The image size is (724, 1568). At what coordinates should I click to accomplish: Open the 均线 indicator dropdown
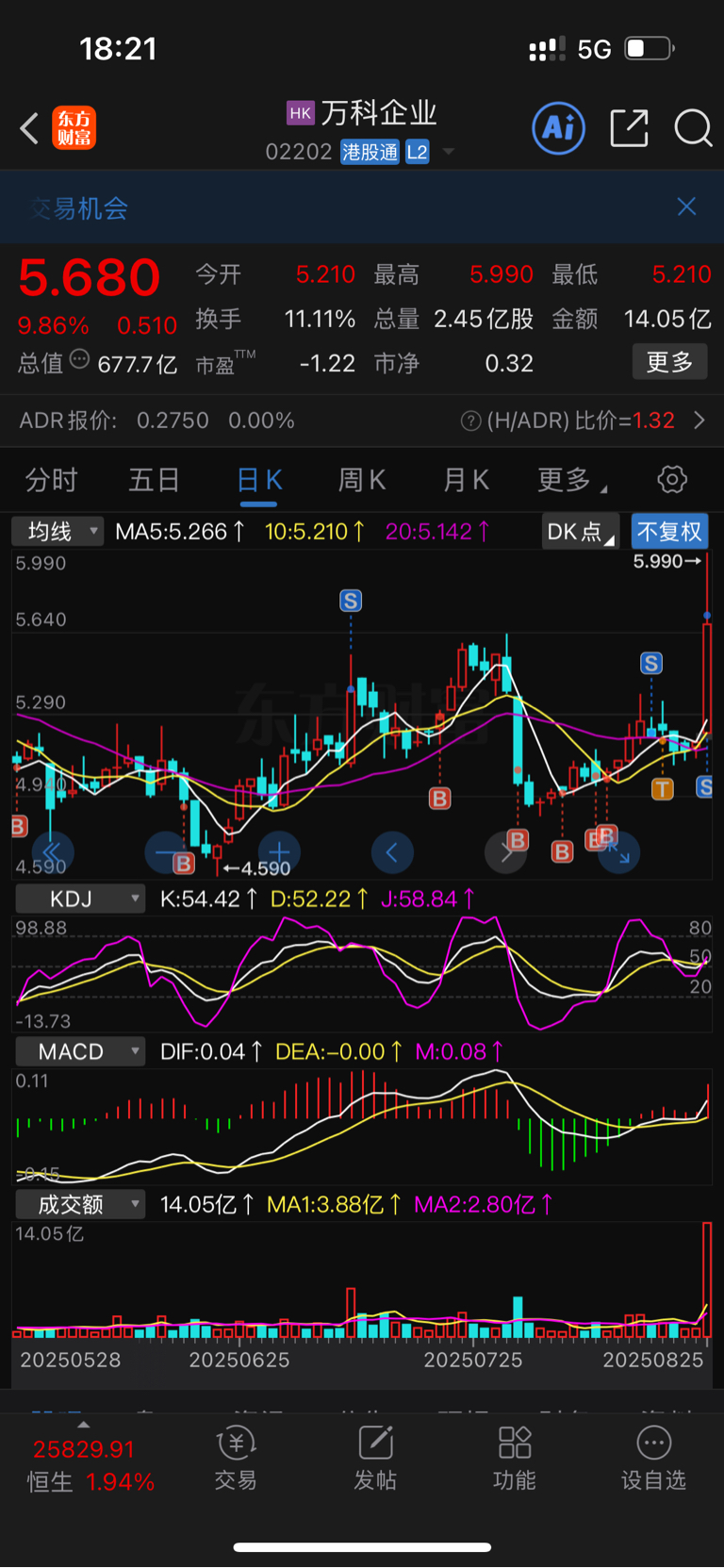click(58, 532)
